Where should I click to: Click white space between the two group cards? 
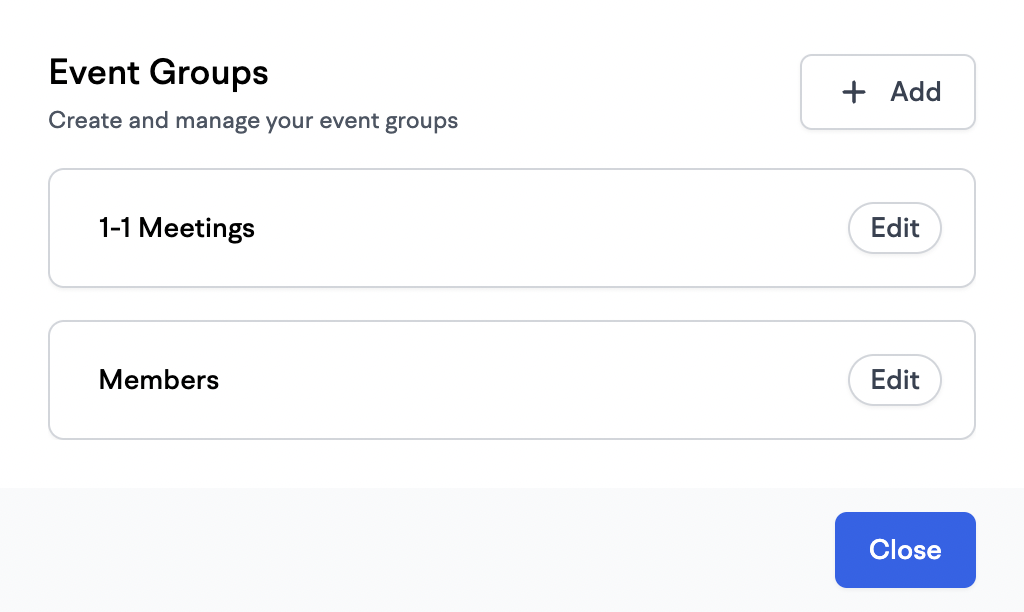coord(512,304)
